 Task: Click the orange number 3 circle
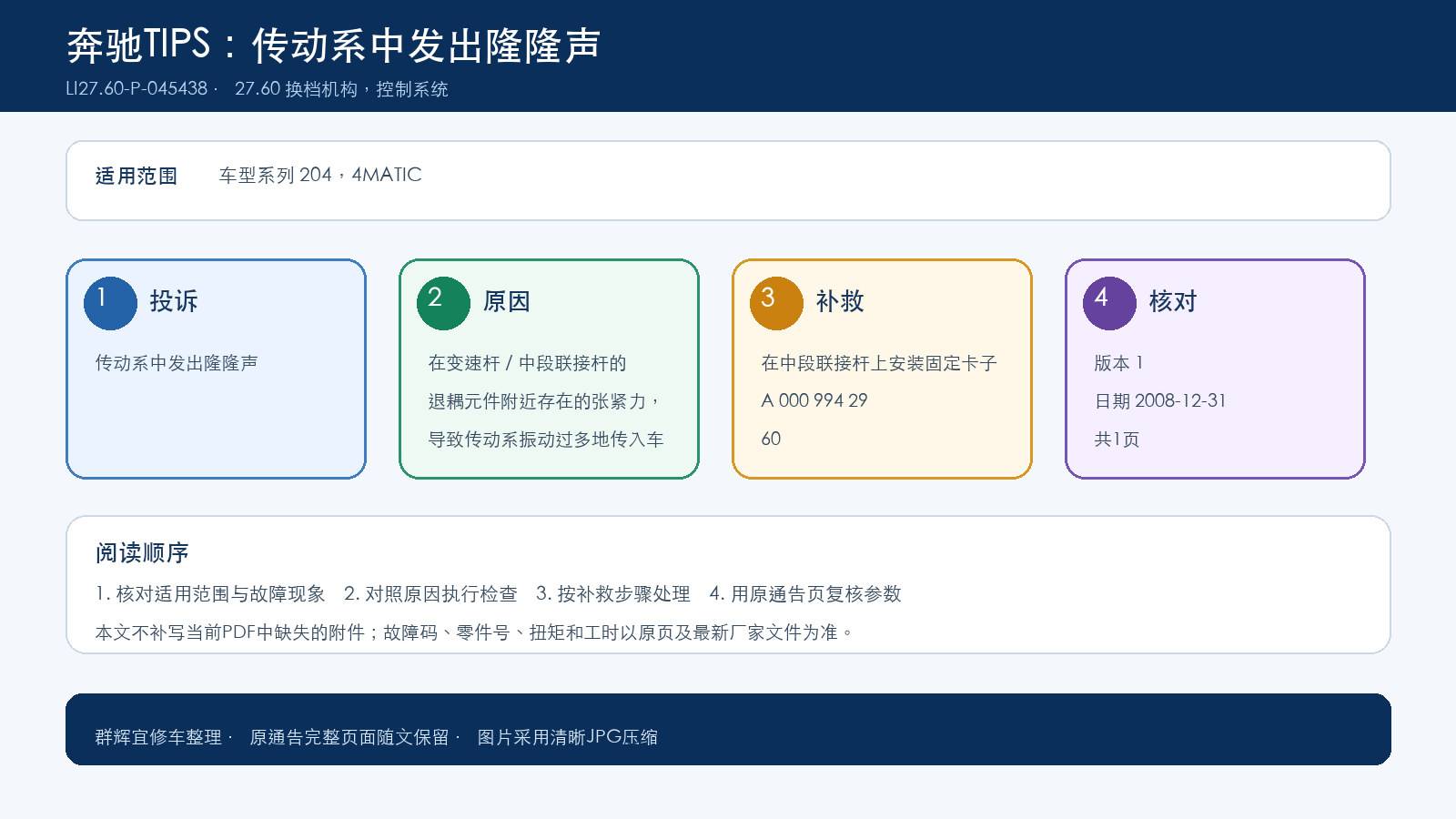pos(776,303)
